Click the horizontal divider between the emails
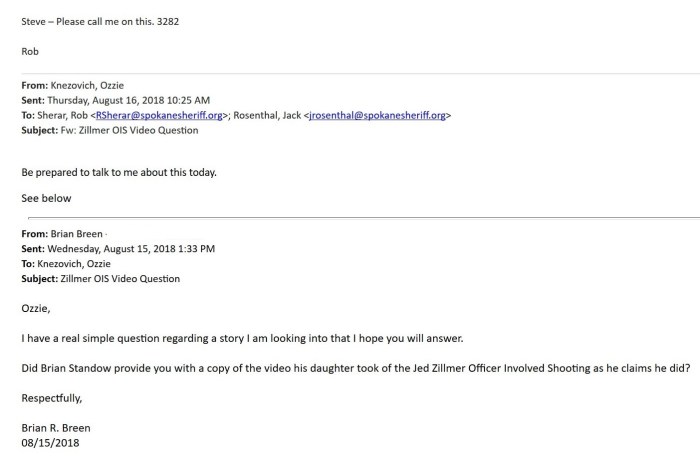The image size is (700, 464). [360, 216]
